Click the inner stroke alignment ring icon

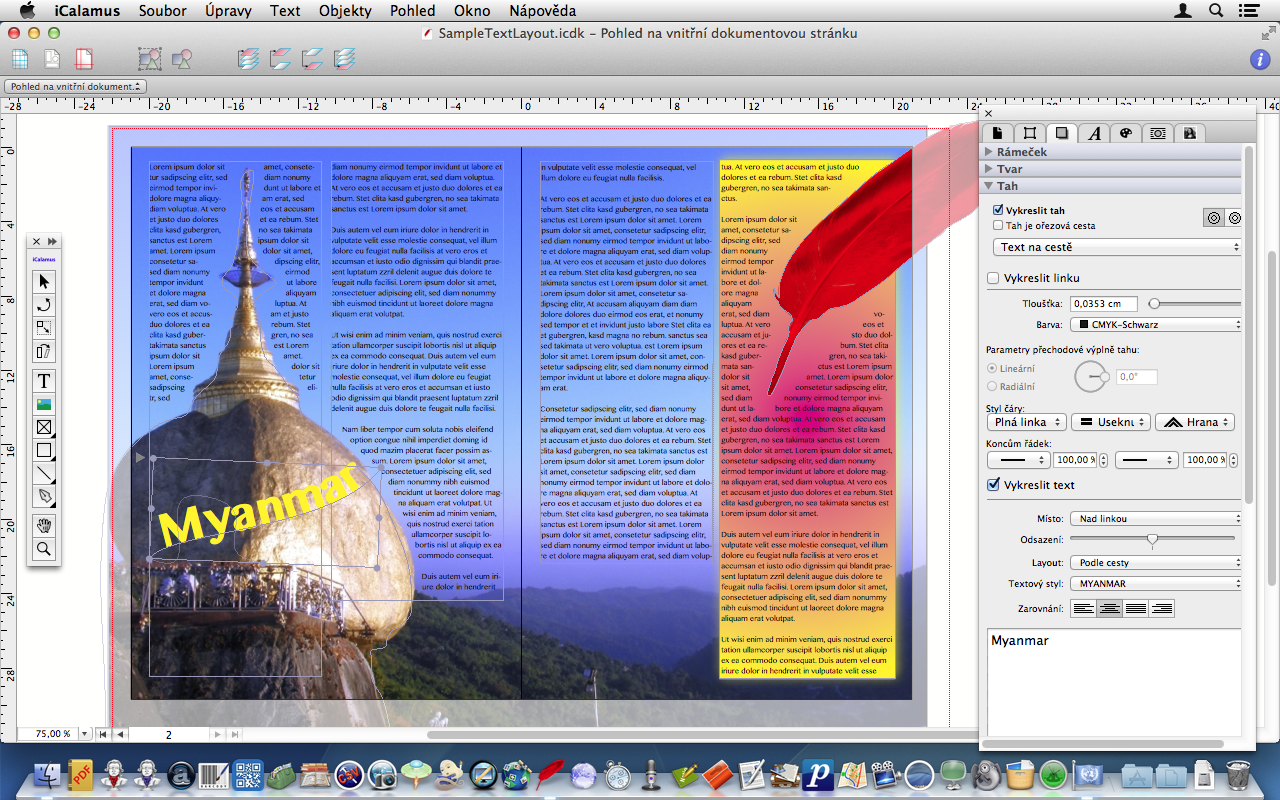pos(1213,218)
